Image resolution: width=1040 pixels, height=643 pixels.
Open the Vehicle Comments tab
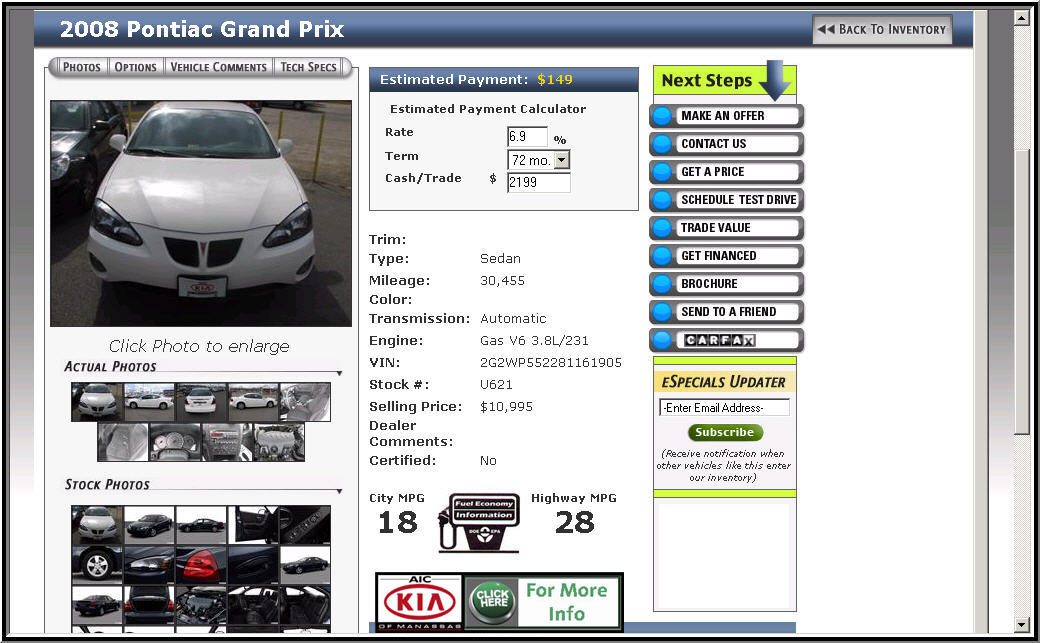click(218, 67)
